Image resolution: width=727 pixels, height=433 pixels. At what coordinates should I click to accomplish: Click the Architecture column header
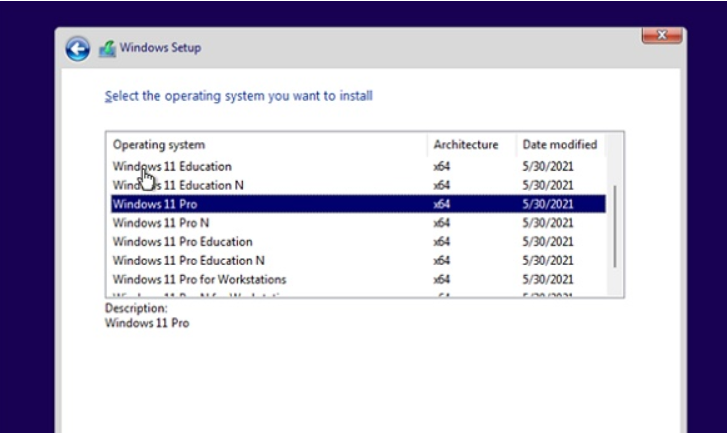[x=465, y=145]
